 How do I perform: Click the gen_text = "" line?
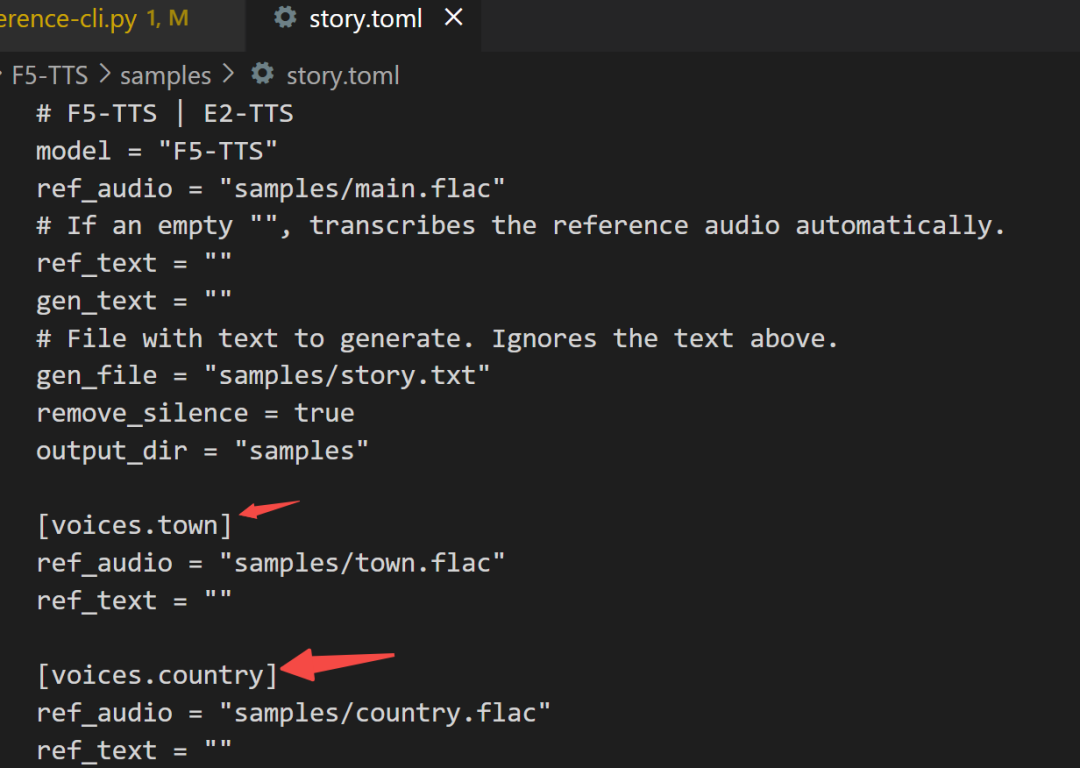pos(134,301)
